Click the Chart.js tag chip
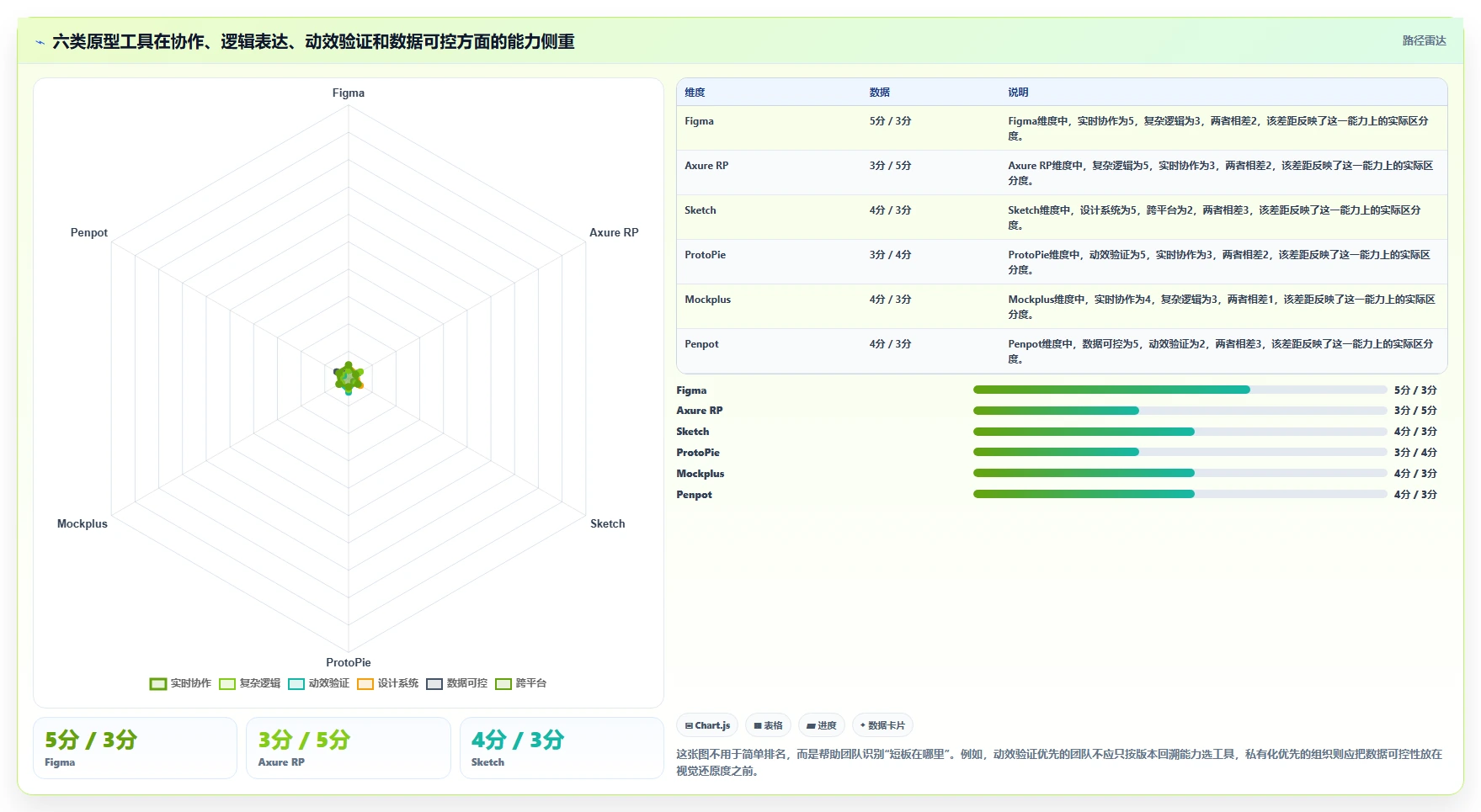The width and height of the screenshot is (1481, 812). pos(707,725)
